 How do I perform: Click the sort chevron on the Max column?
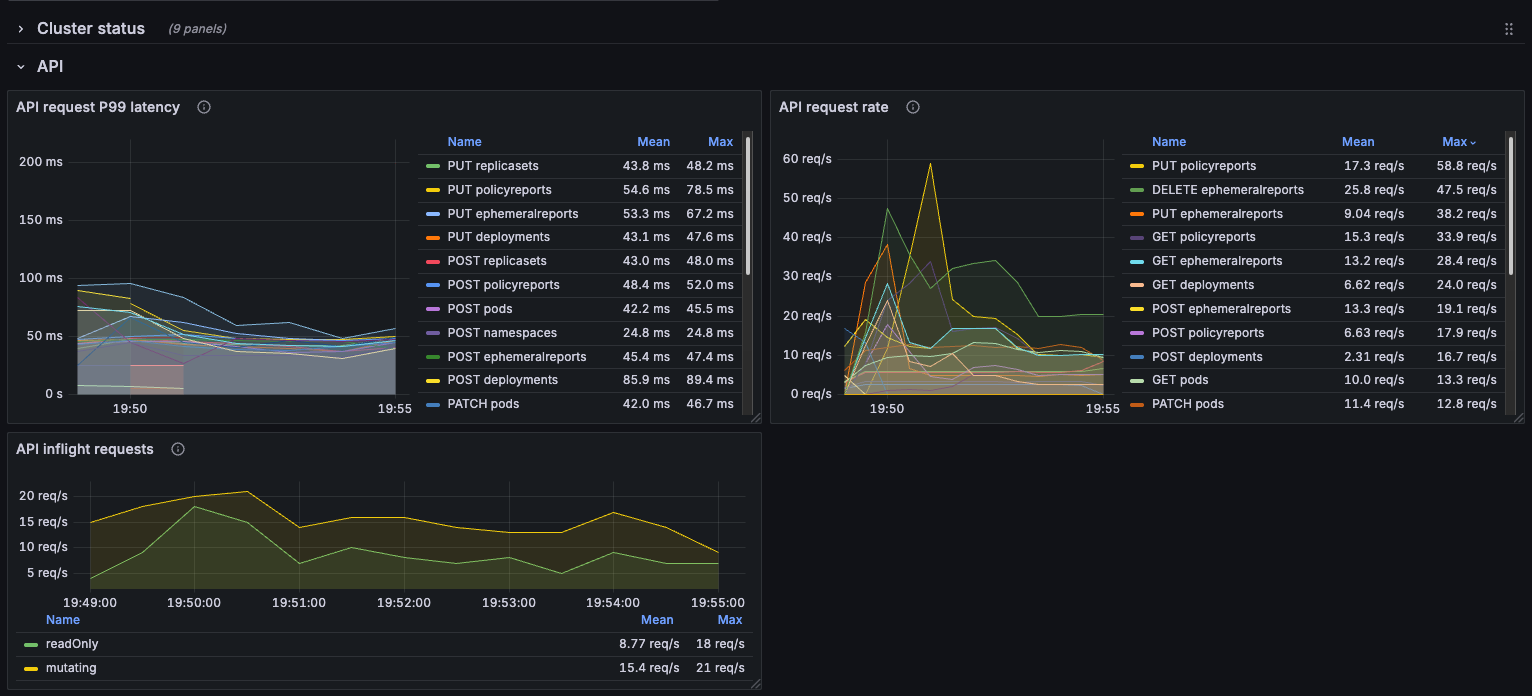1472,141
